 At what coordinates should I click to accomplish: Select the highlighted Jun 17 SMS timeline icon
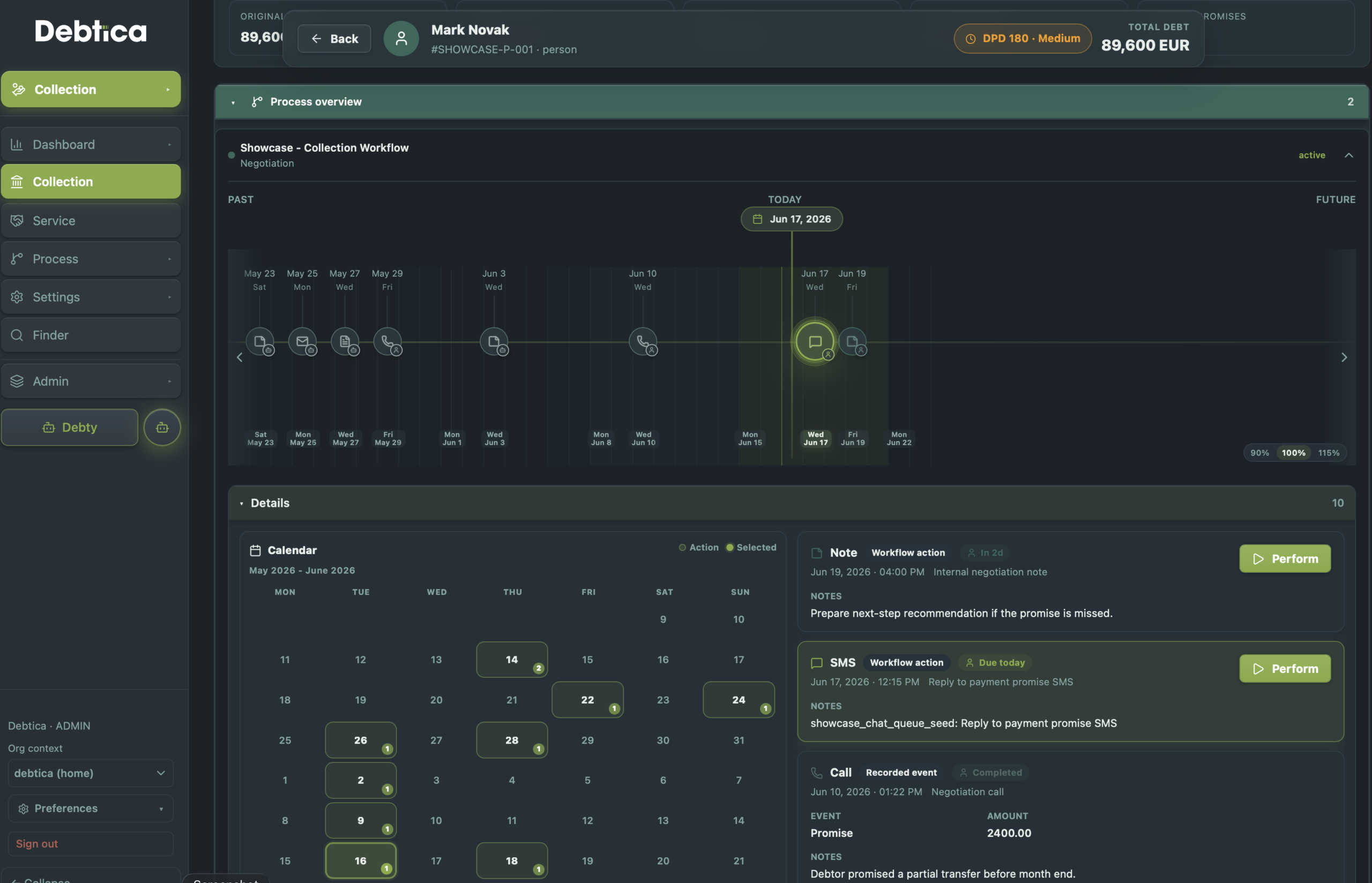(815, 342)
